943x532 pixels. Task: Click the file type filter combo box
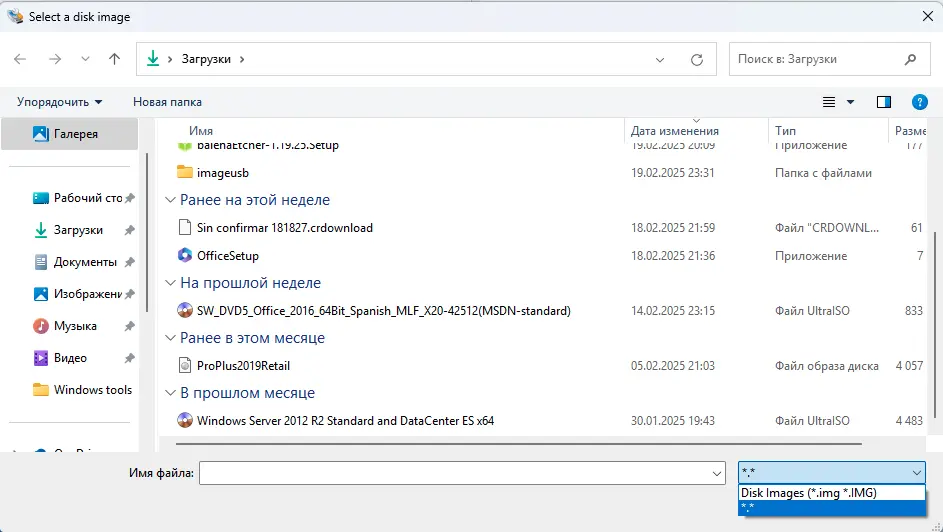(x=831, y=472)
